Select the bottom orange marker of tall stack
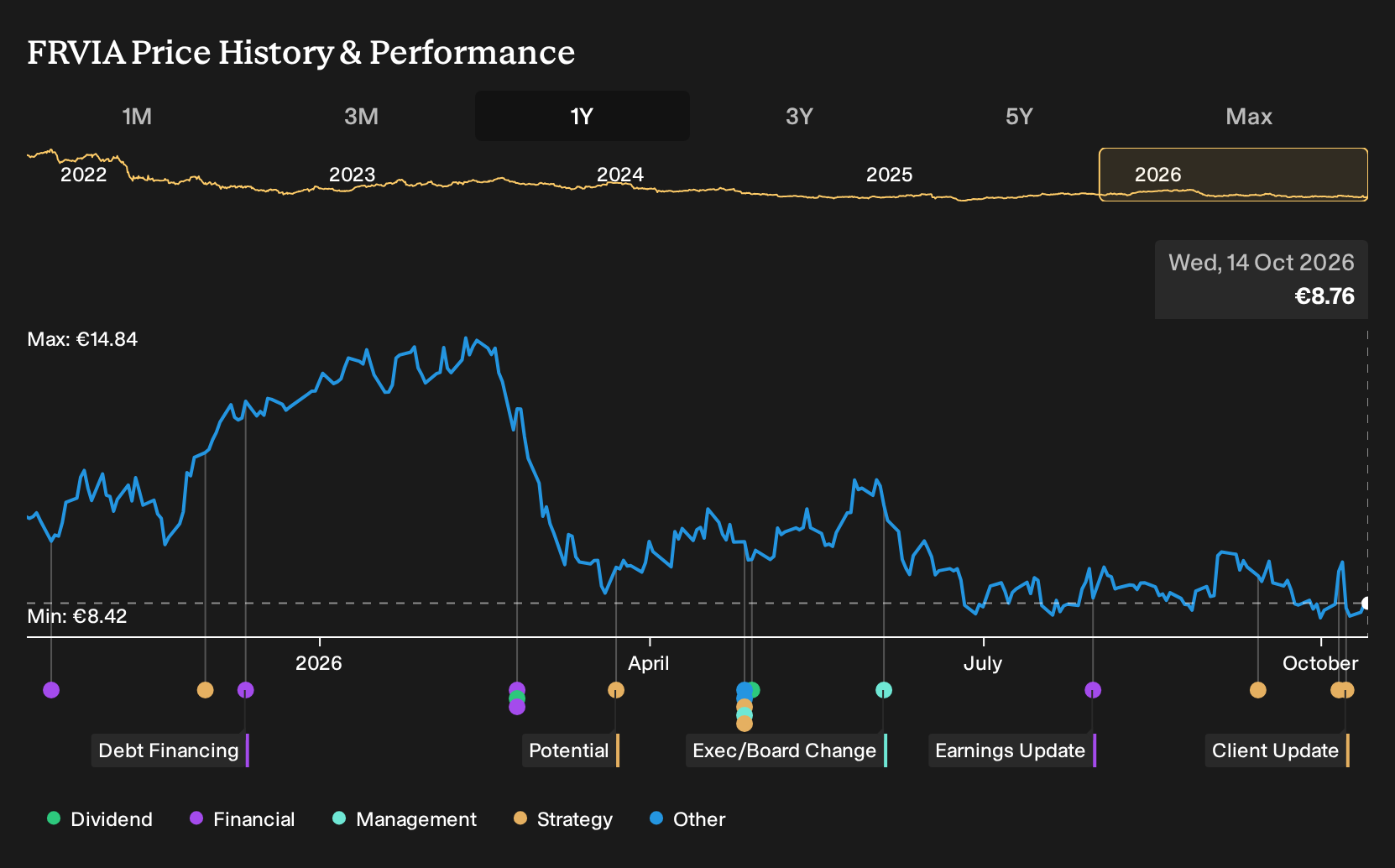 [745, 724]
